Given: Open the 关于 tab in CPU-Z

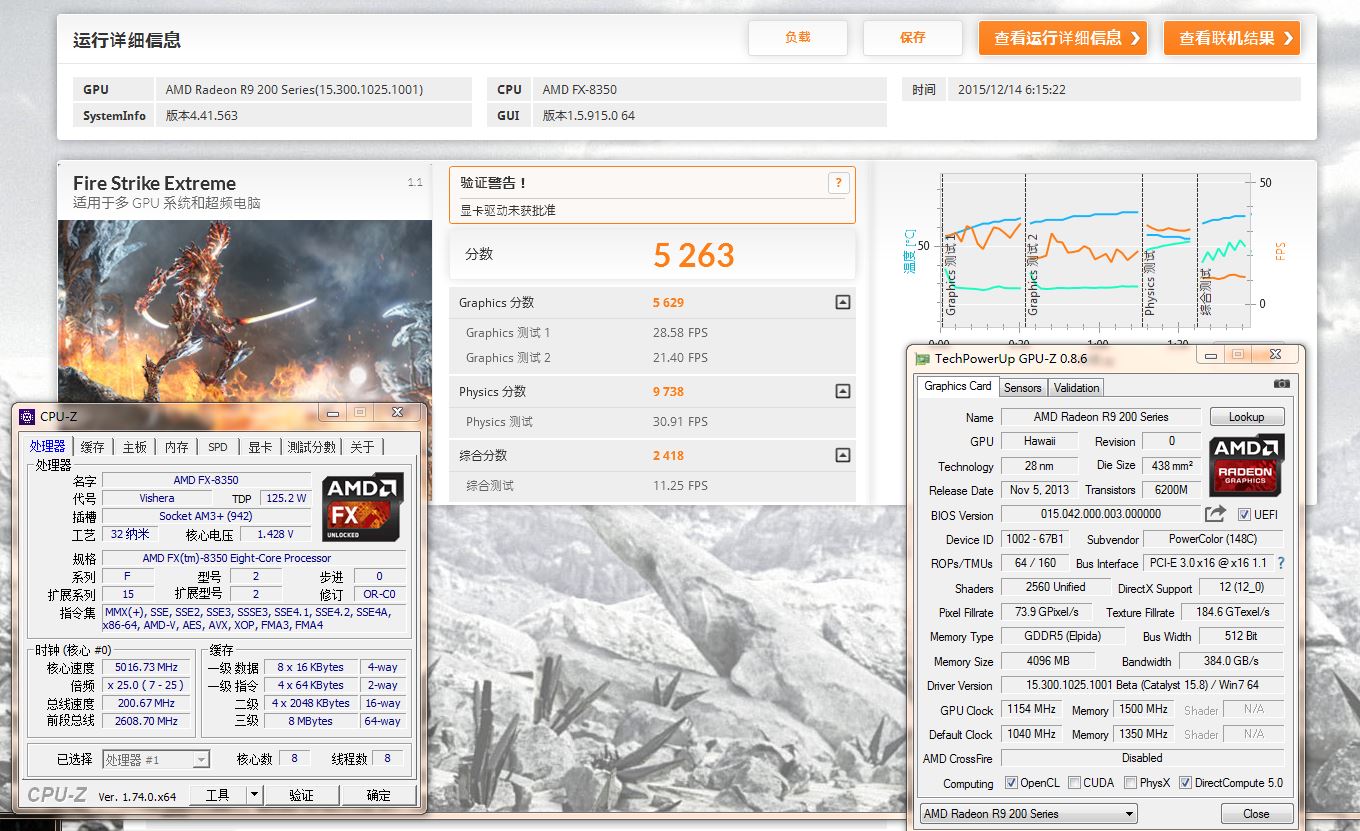Looking at the screenshot, I should 363,447.
